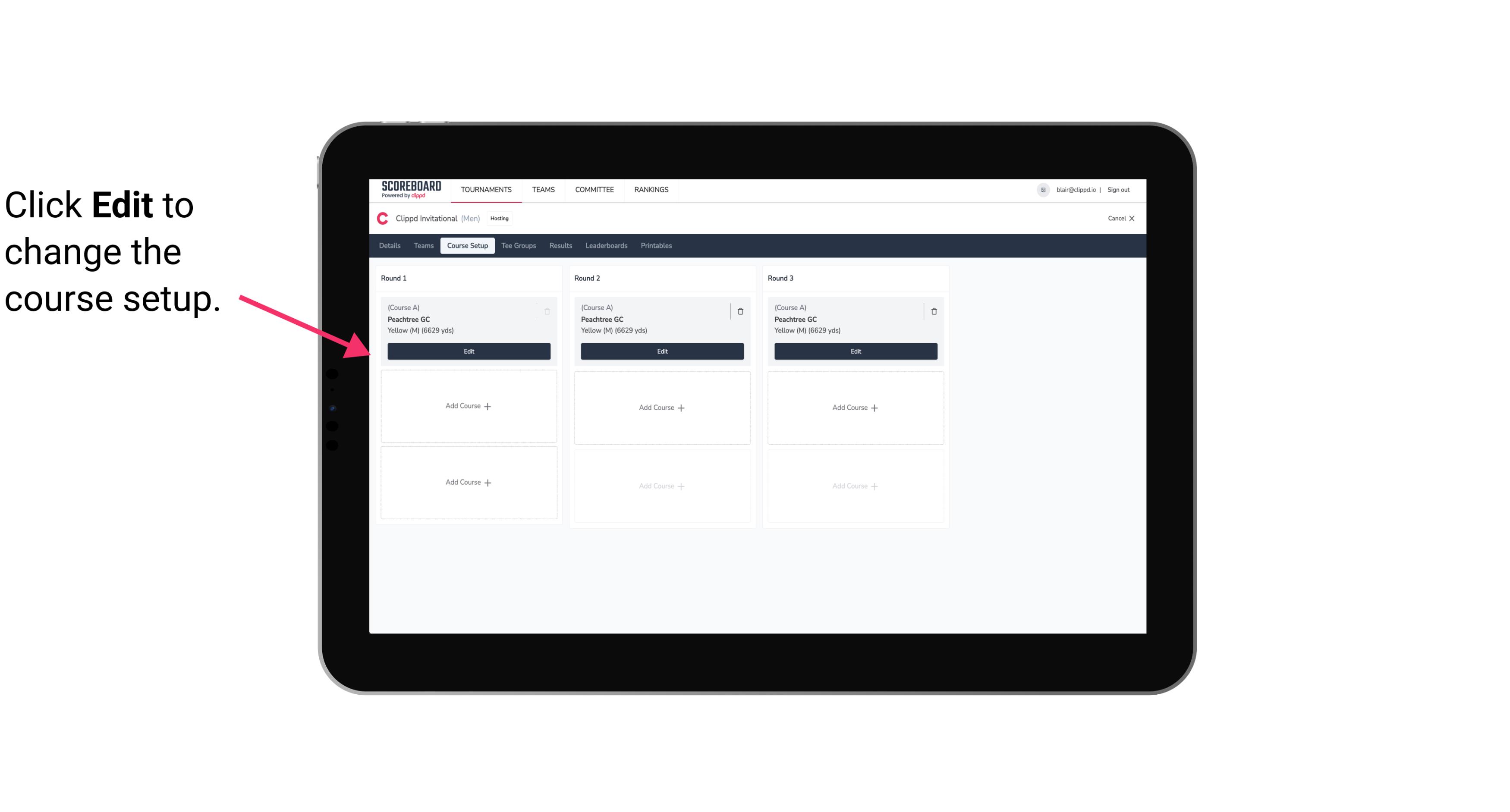1510x812 pixels.
Task: Click the Printables tab
Action: (x=656, y=245)
